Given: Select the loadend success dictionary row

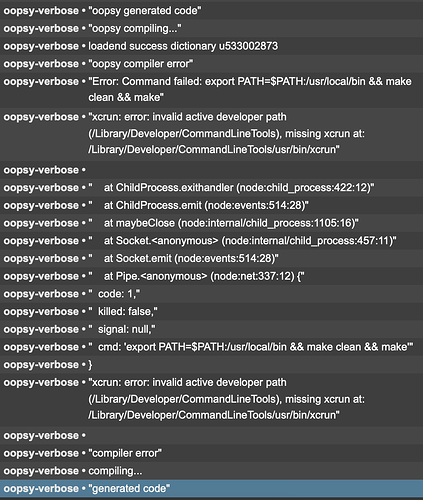Looking at the screenshot, I should pyautogui.click(x=211, y=46).
